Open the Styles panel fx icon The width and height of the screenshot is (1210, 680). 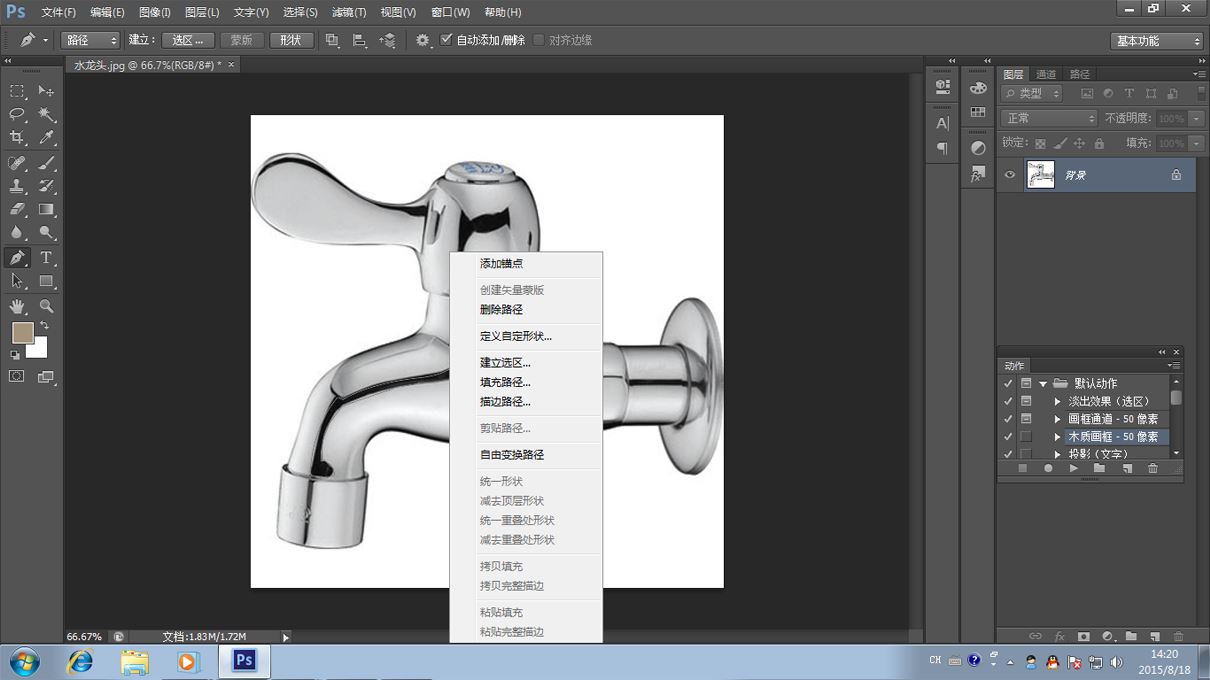[978, 174]
